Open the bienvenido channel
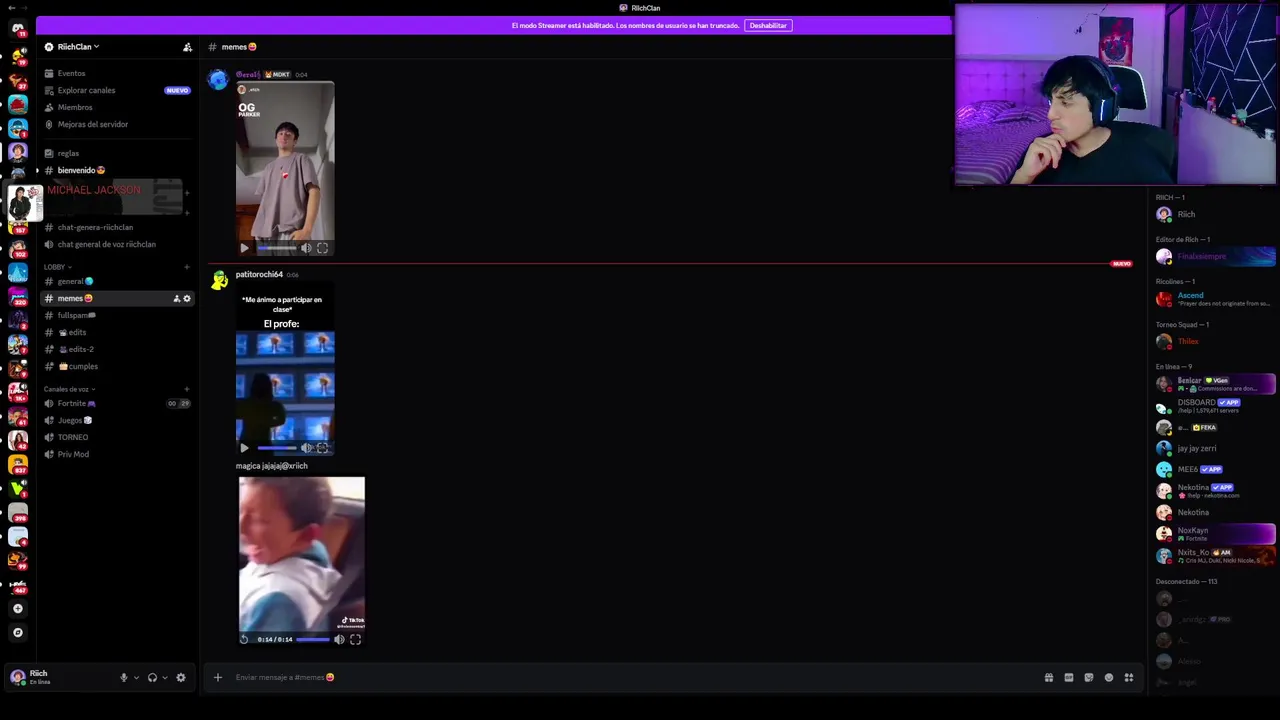Viewport: 1280px width, 720px height. (x=81, y=170)
